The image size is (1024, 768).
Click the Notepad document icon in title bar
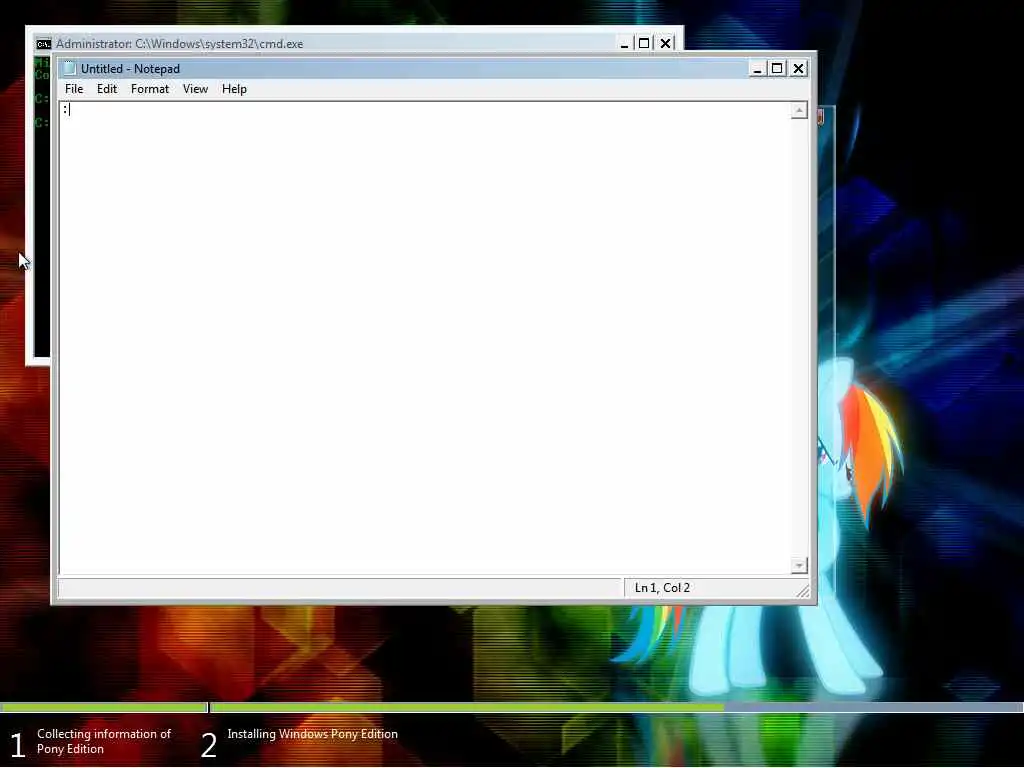(70, 69)
